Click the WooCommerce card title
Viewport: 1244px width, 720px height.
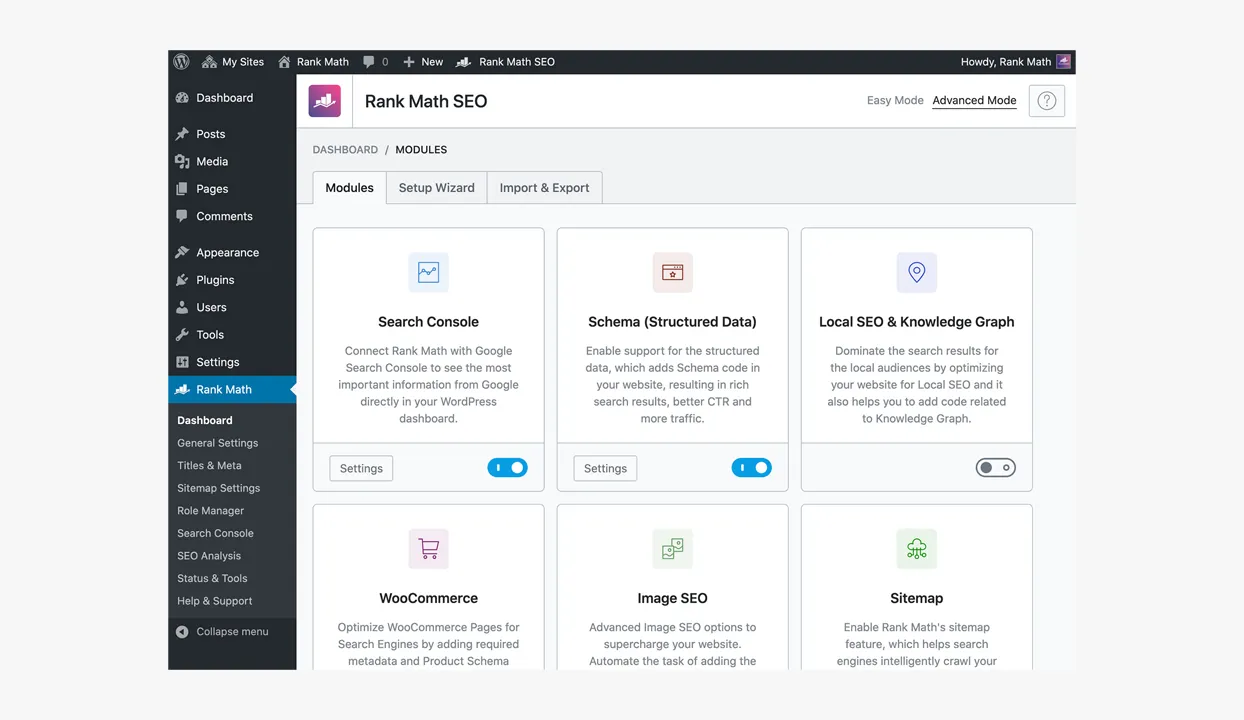(428, 599)
